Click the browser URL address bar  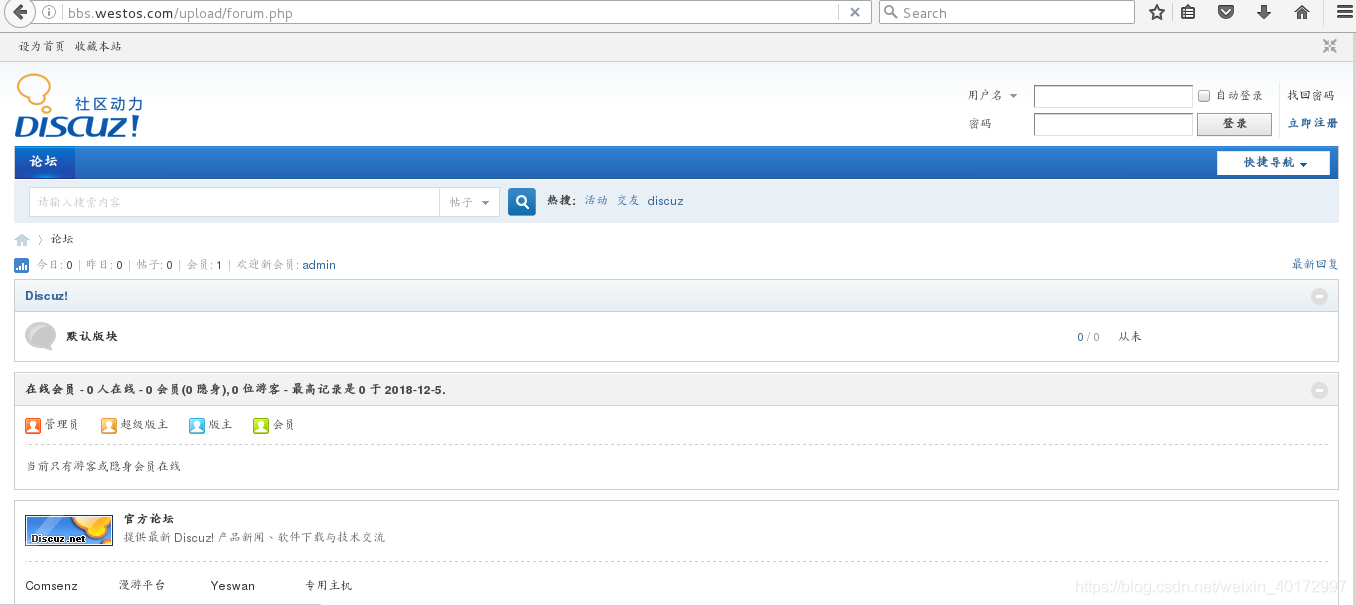(x=450, y=13)
